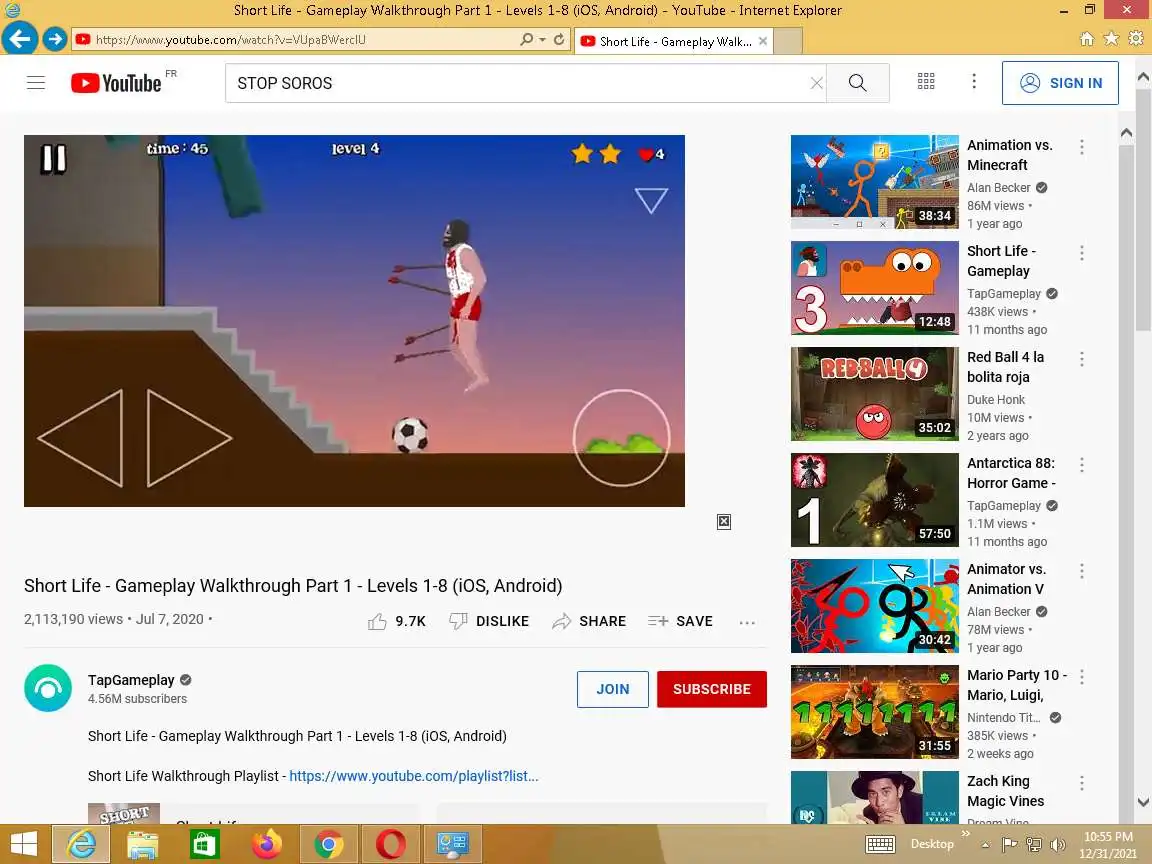The width and height of the screenshot is (1152, 864).
Task: Refresh the page in Internet Explorer
Action: (559, 39)
